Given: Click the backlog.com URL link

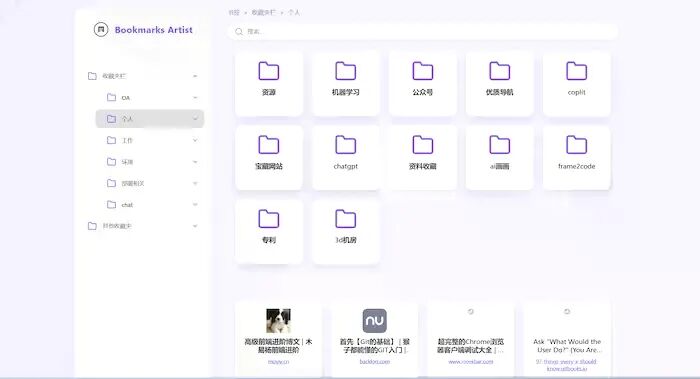Looking at the screenshot, I should (x=375, y=362).
